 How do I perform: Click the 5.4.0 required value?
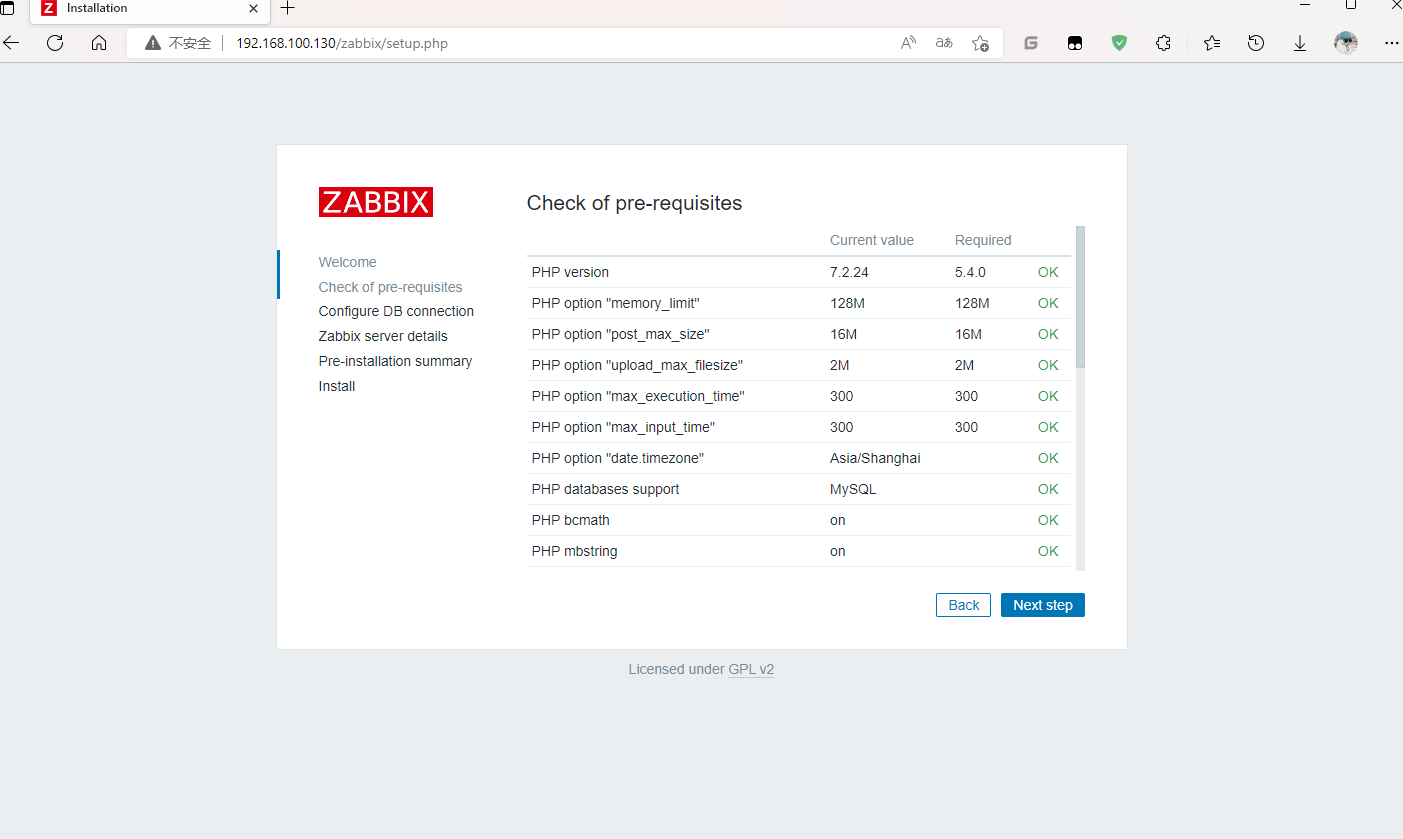coord(970,272)
